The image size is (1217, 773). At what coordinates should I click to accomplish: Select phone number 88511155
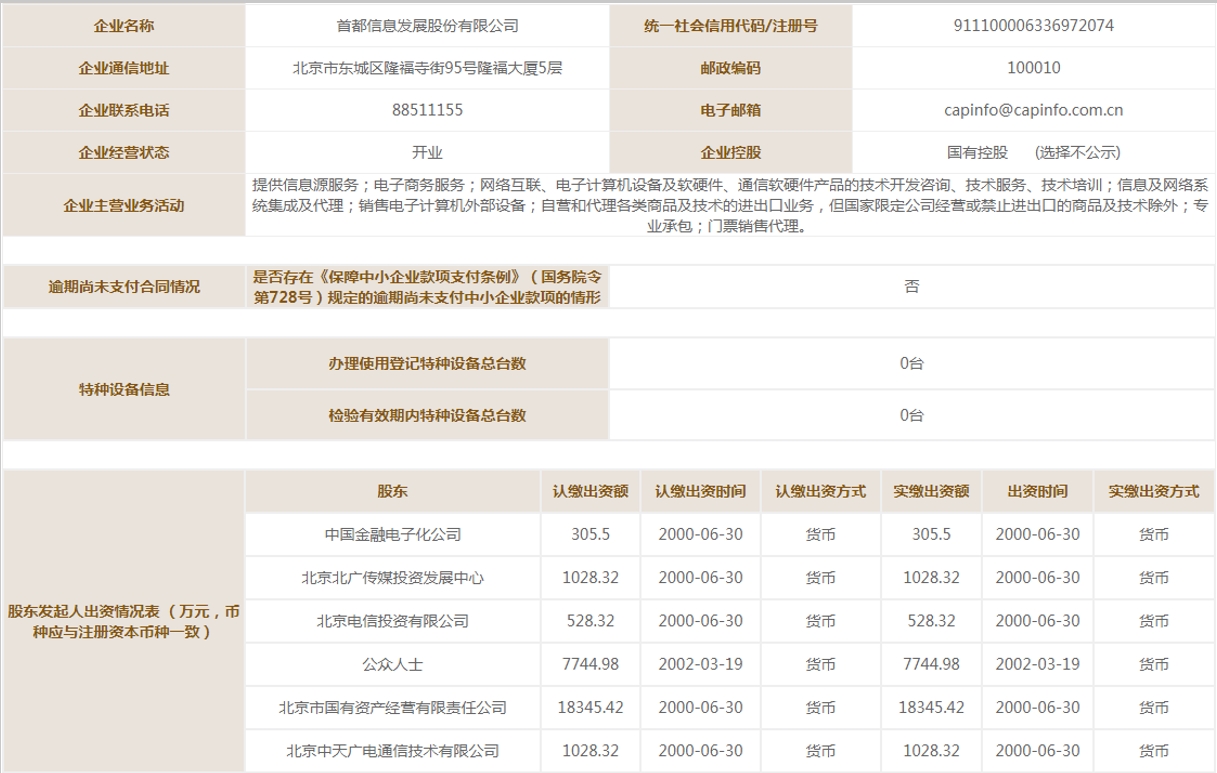click(427, 110)
